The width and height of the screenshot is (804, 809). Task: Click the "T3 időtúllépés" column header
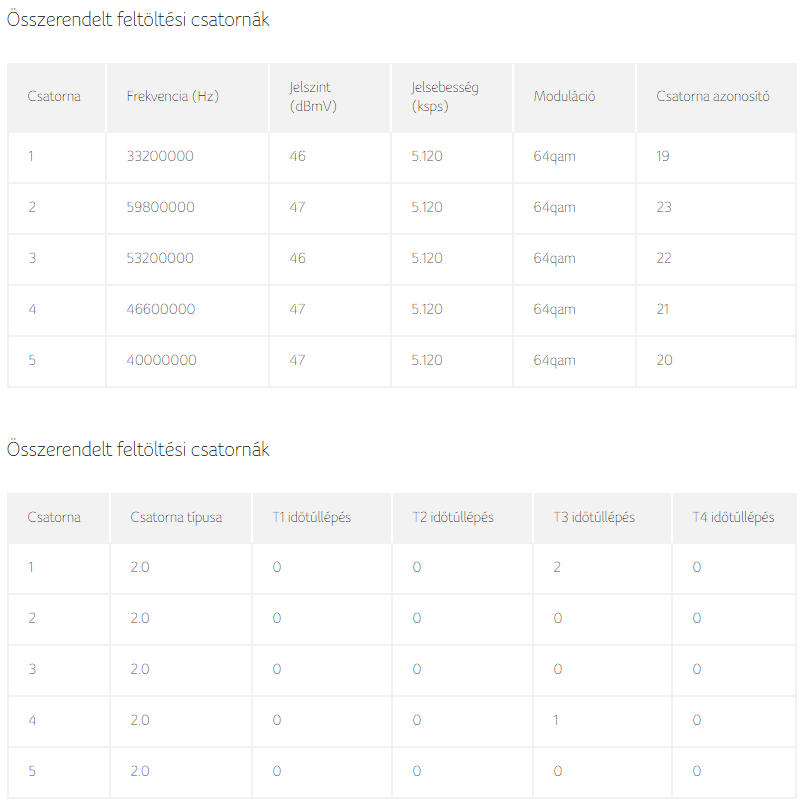pyautogui.click(x=594, y=517)
